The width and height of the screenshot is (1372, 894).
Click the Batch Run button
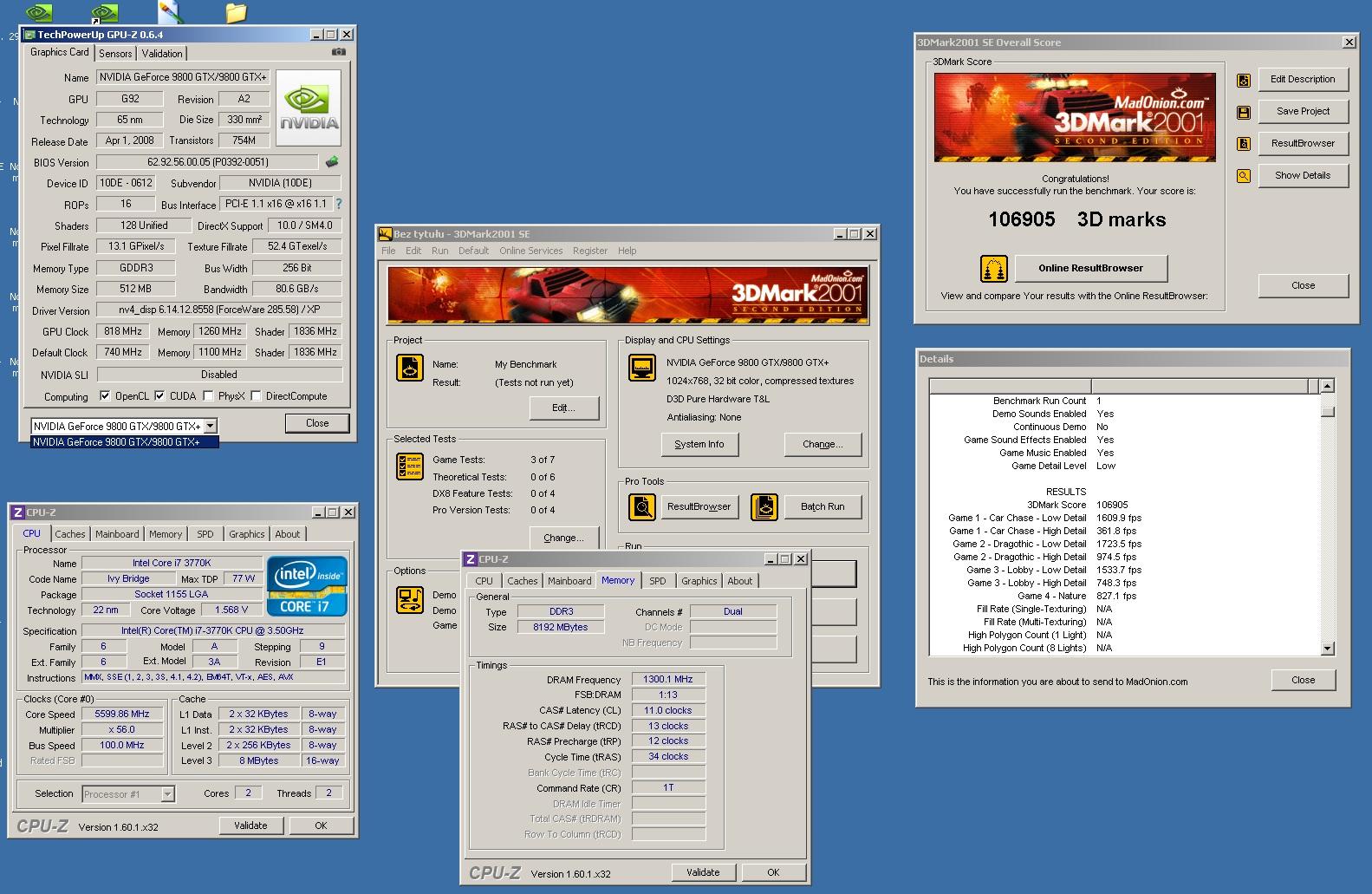coord(823,506)
